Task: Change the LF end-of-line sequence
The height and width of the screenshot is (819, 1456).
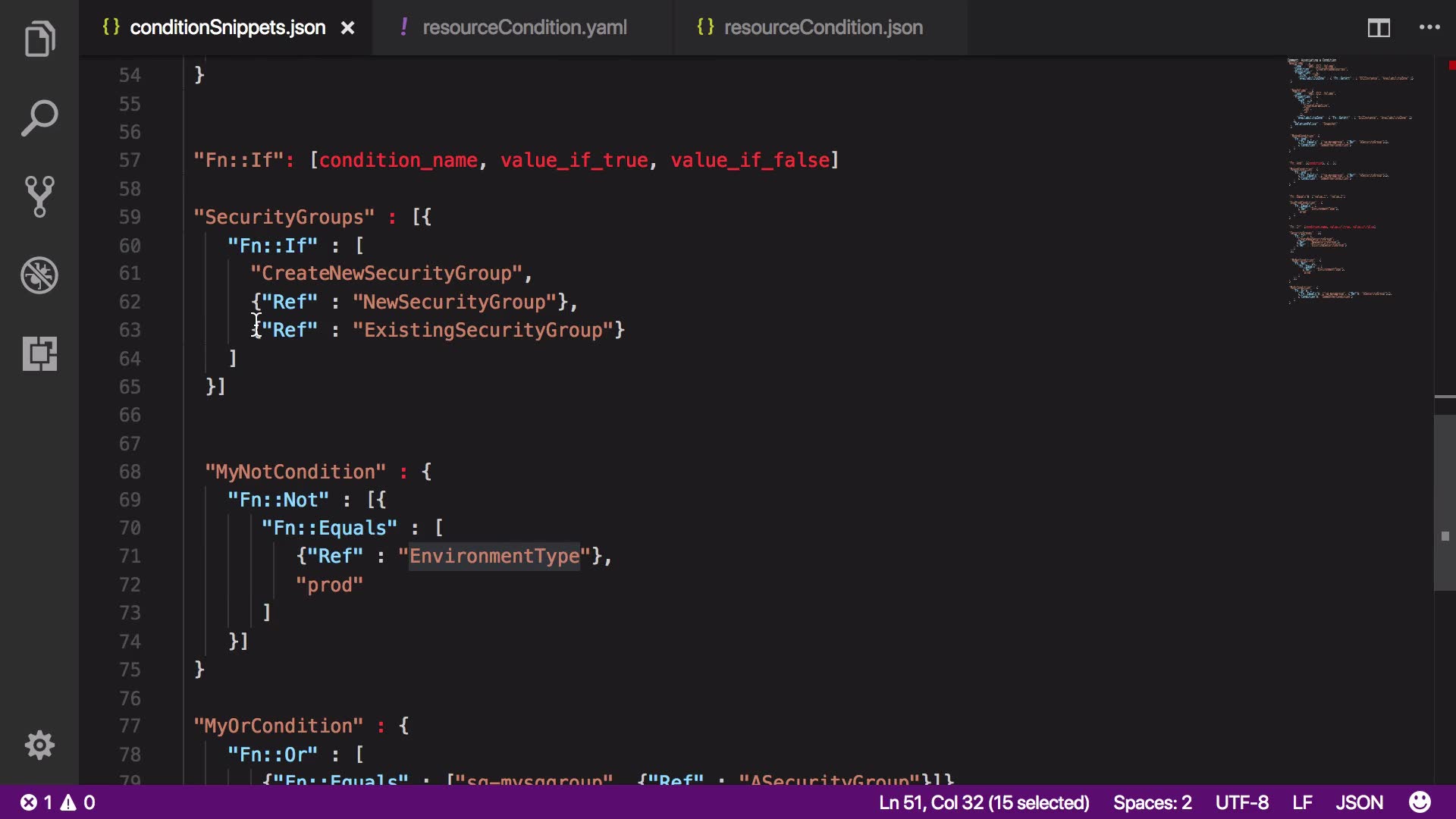Action: 1302,802
